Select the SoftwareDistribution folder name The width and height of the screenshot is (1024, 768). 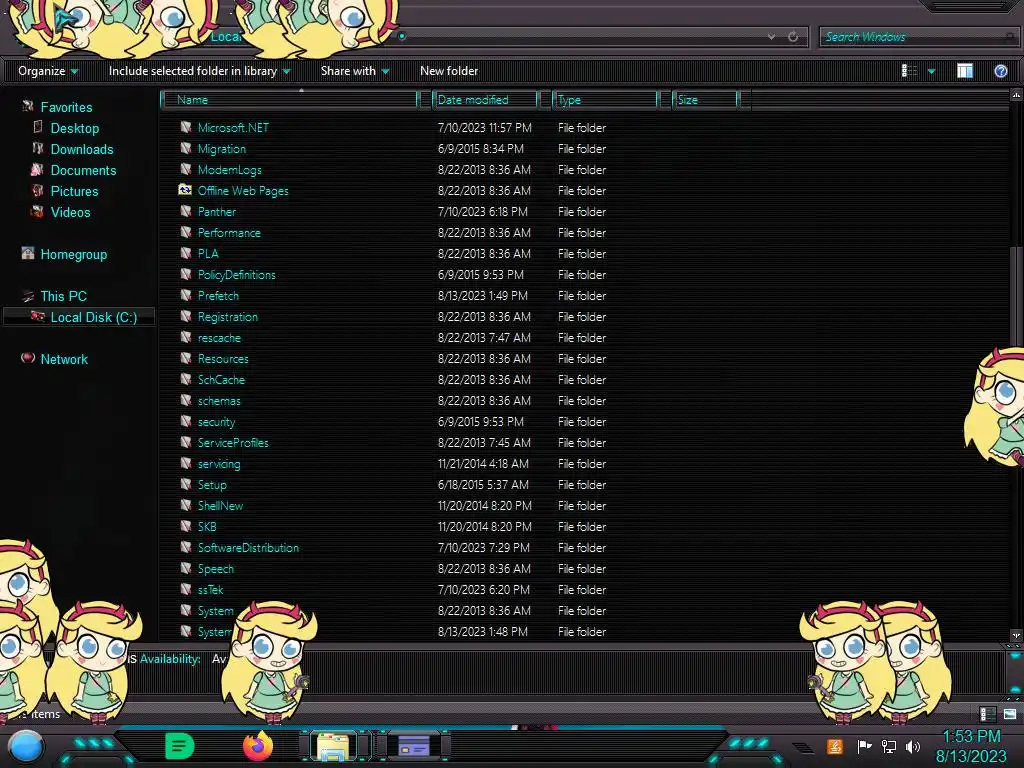click(248, 547)
